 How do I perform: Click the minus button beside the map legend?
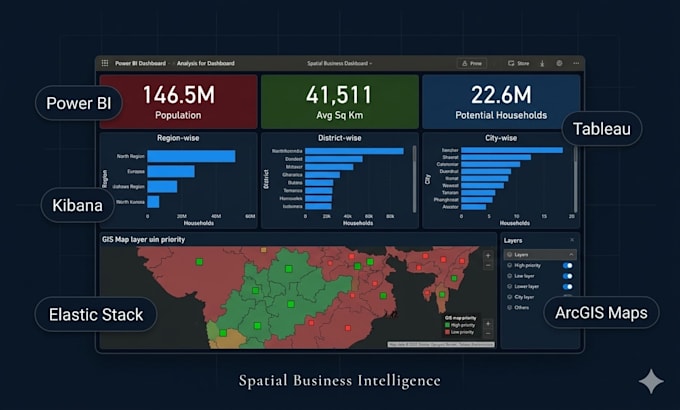point(488,333)
